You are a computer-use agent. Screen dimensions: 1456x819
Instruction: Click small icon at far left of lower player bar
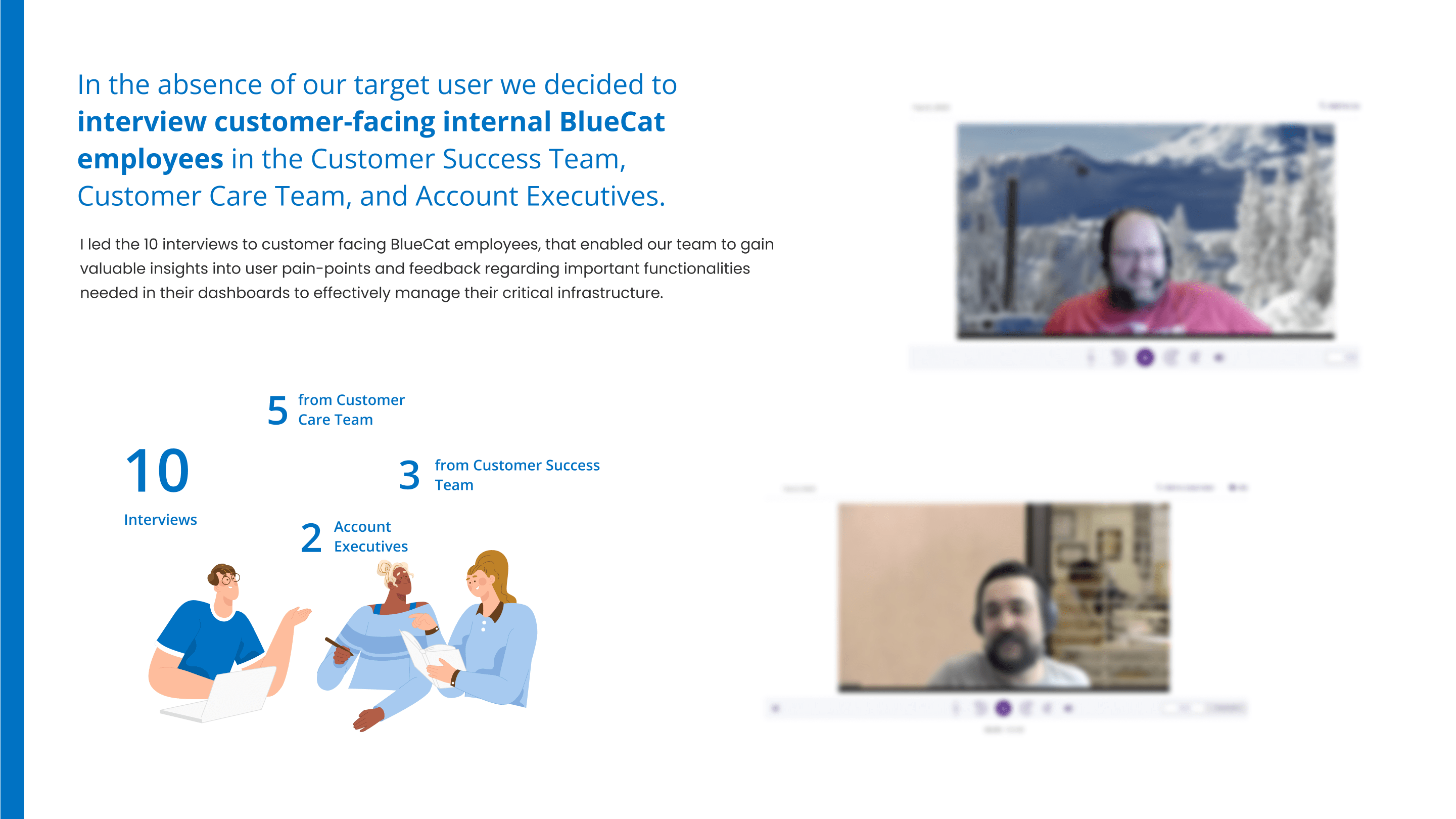point(775,708)
